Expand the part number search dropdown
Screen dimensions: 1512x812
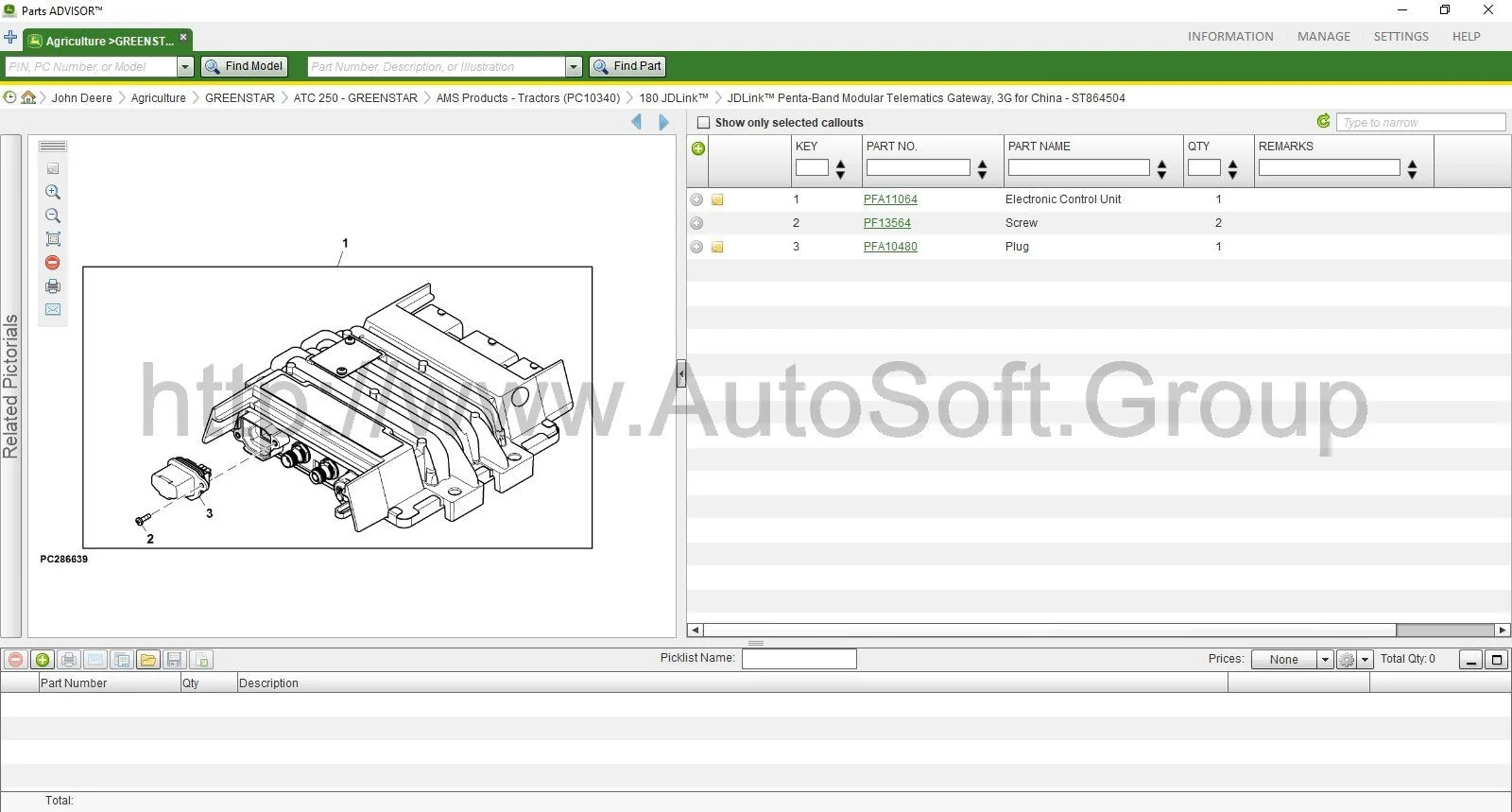pos(574,67)
